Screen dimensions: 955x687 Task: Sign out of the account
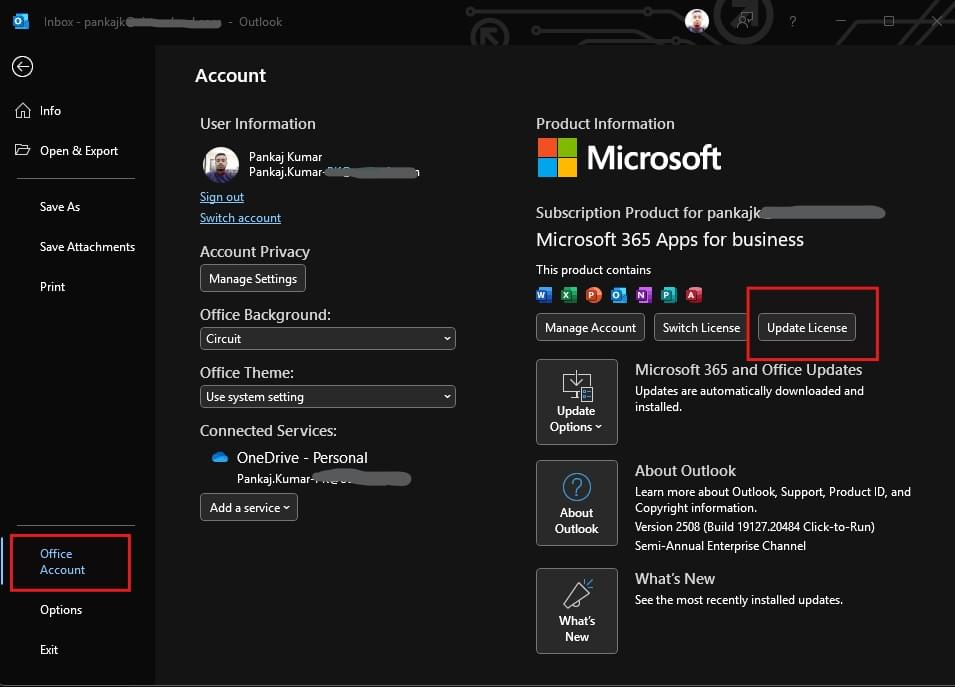click(x=222, y=196)
